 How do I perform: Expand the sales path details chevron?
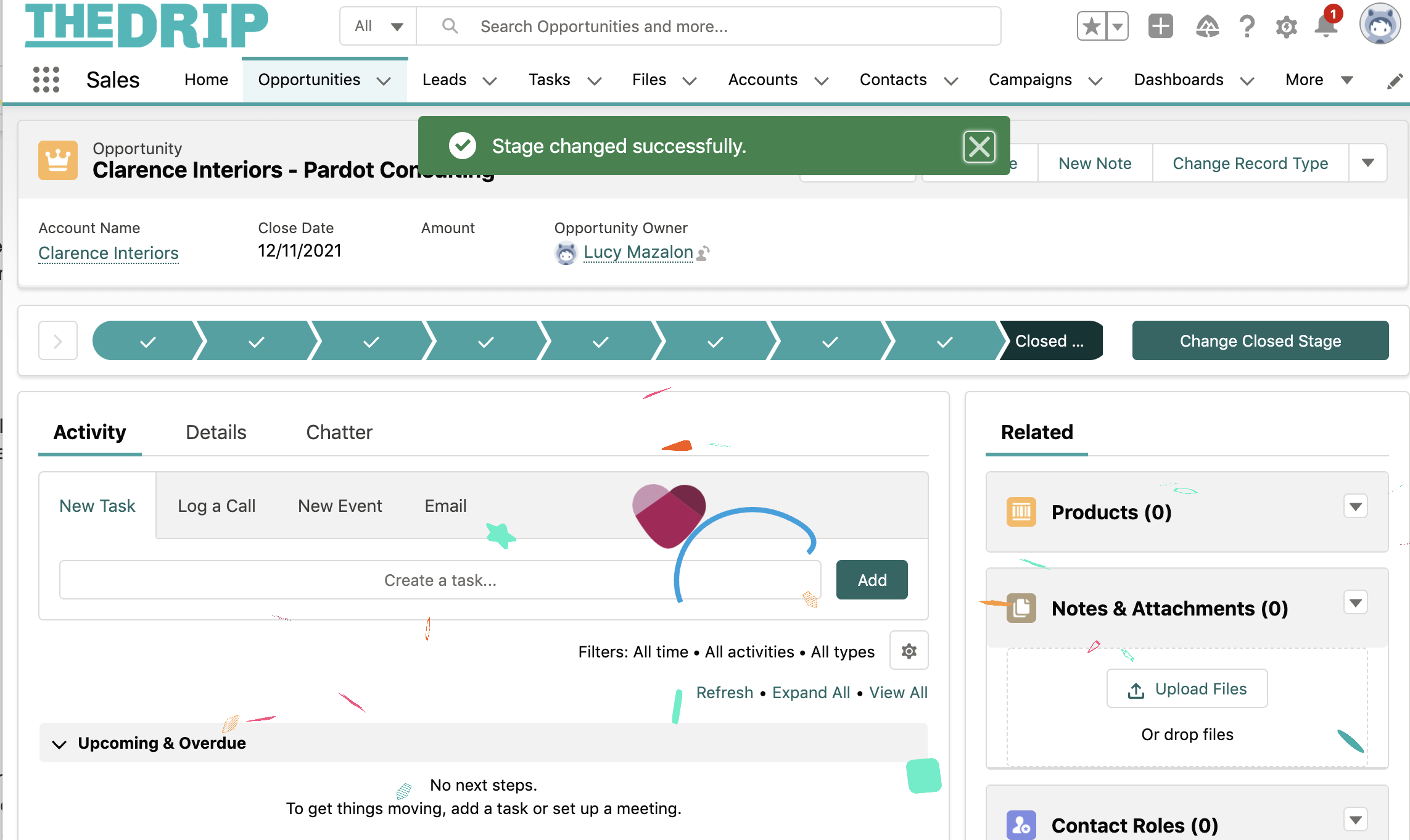coord(58,340)
